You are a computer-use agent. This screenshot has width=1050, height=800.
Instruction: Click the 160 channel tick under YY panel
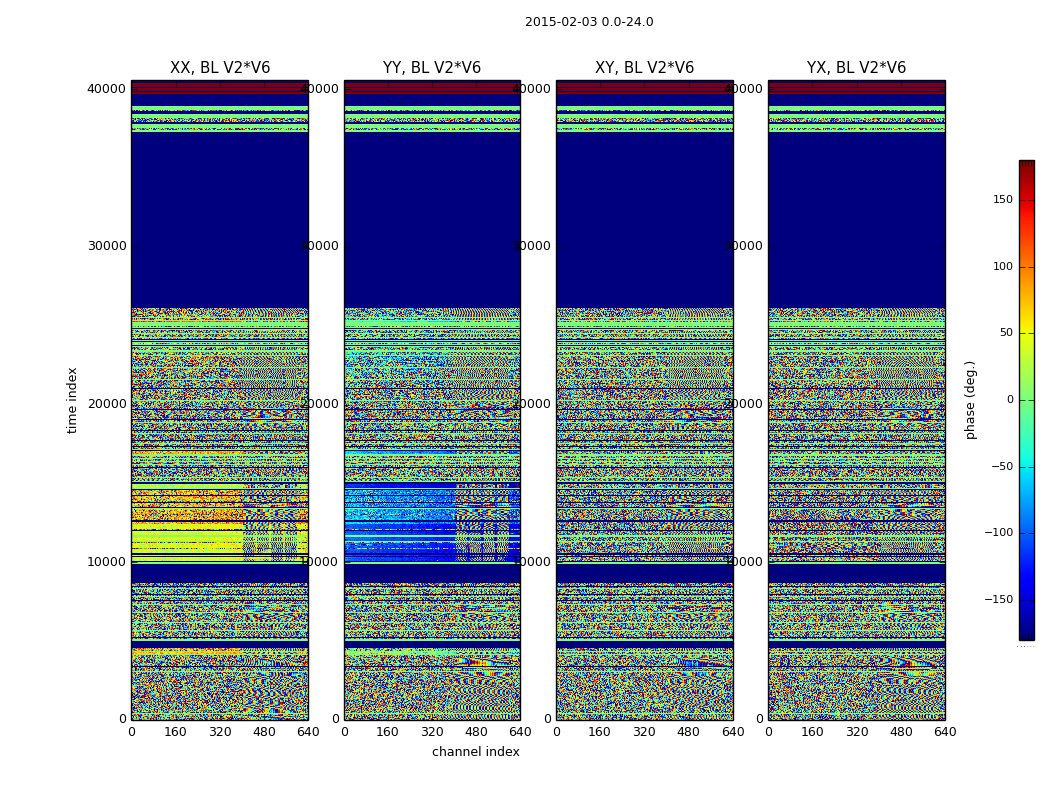coord(388,732)
